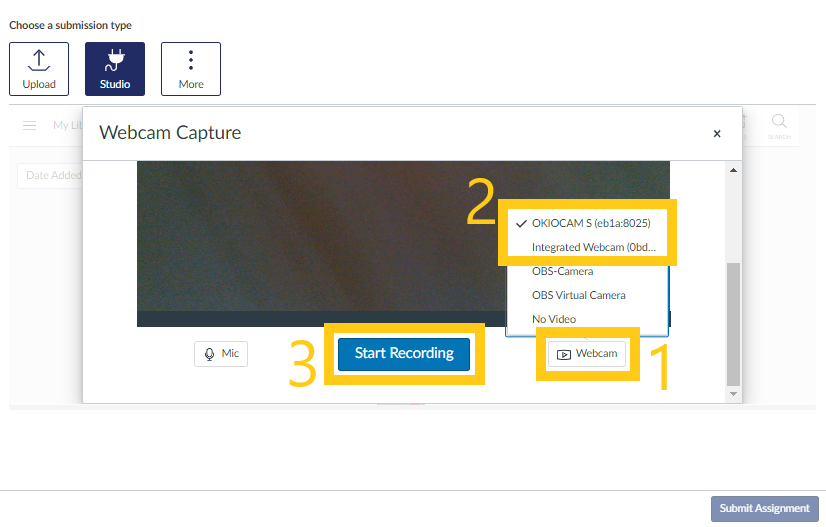826x527 pixels.
Task: Open the Webcam source selector button
Action: (x=587, y=354)
